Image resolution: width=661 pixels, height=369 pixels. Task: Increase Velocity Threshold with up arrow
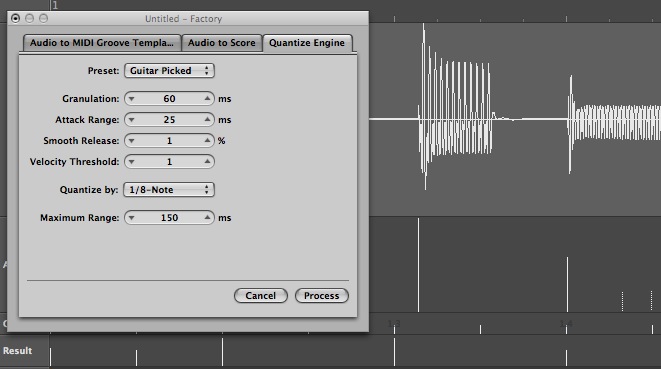click(207, 162)
